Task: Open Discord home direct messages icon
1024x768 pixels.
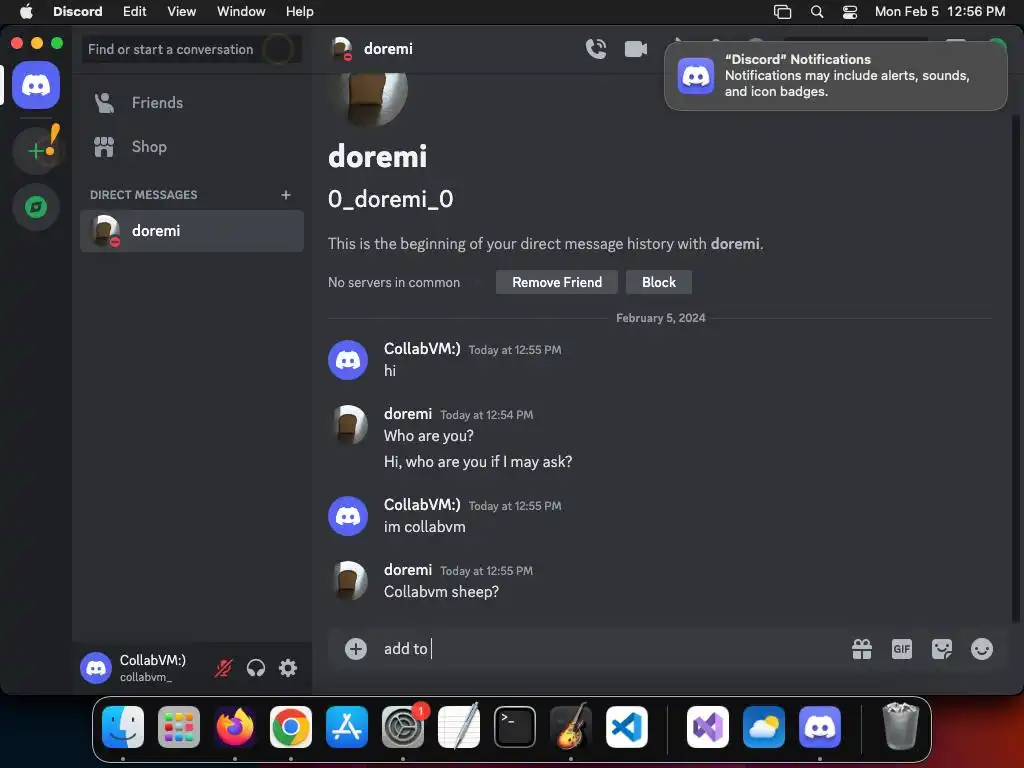Action: pyautogui.click(x=36, y=85)
